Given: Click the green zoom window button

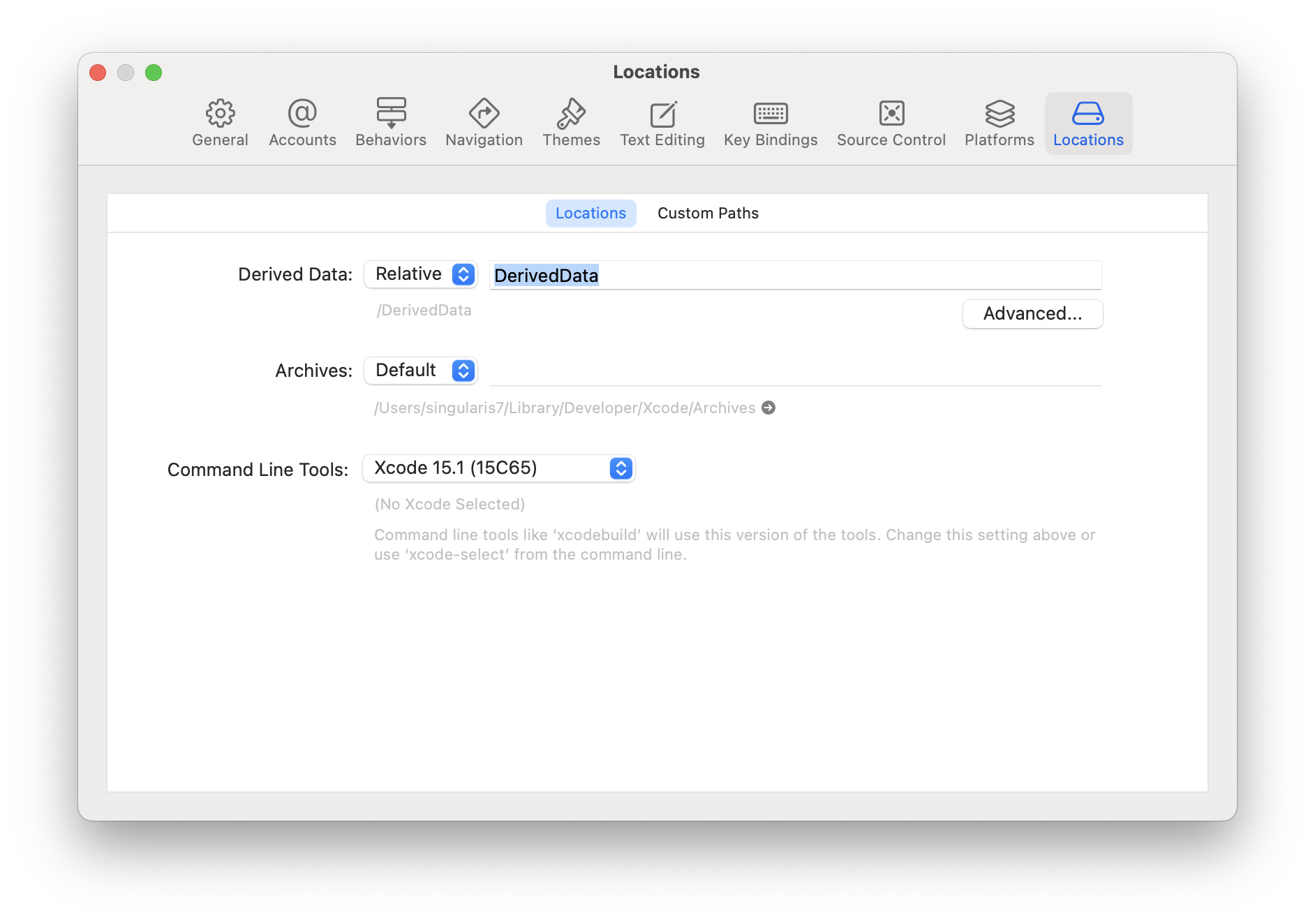Looking at the screenshot, I should coord(154,73).
